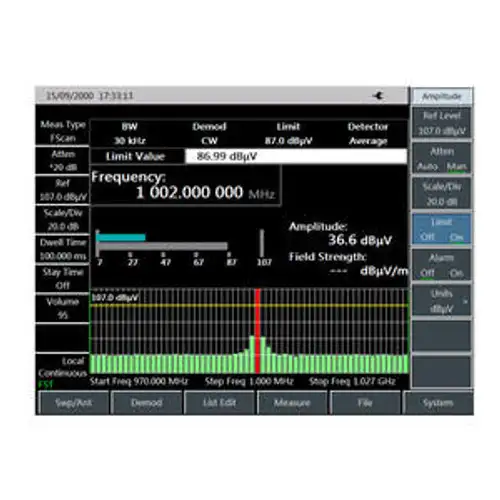Select the Scale/Div 20.0 dB softkey
Viewport: 500px width, 500px height.
pyautogui.click(x=442, y=193)
